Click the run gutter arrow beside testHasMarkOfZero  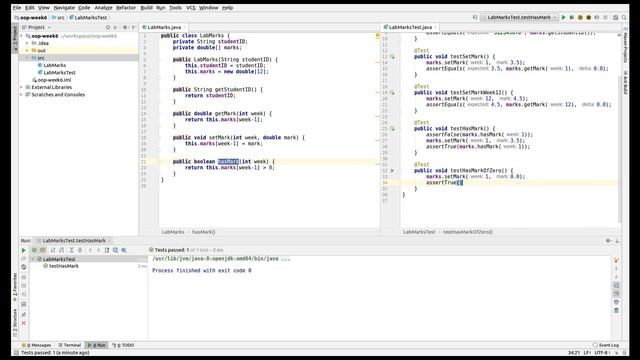pyautogui.click(x=392, y=171)
